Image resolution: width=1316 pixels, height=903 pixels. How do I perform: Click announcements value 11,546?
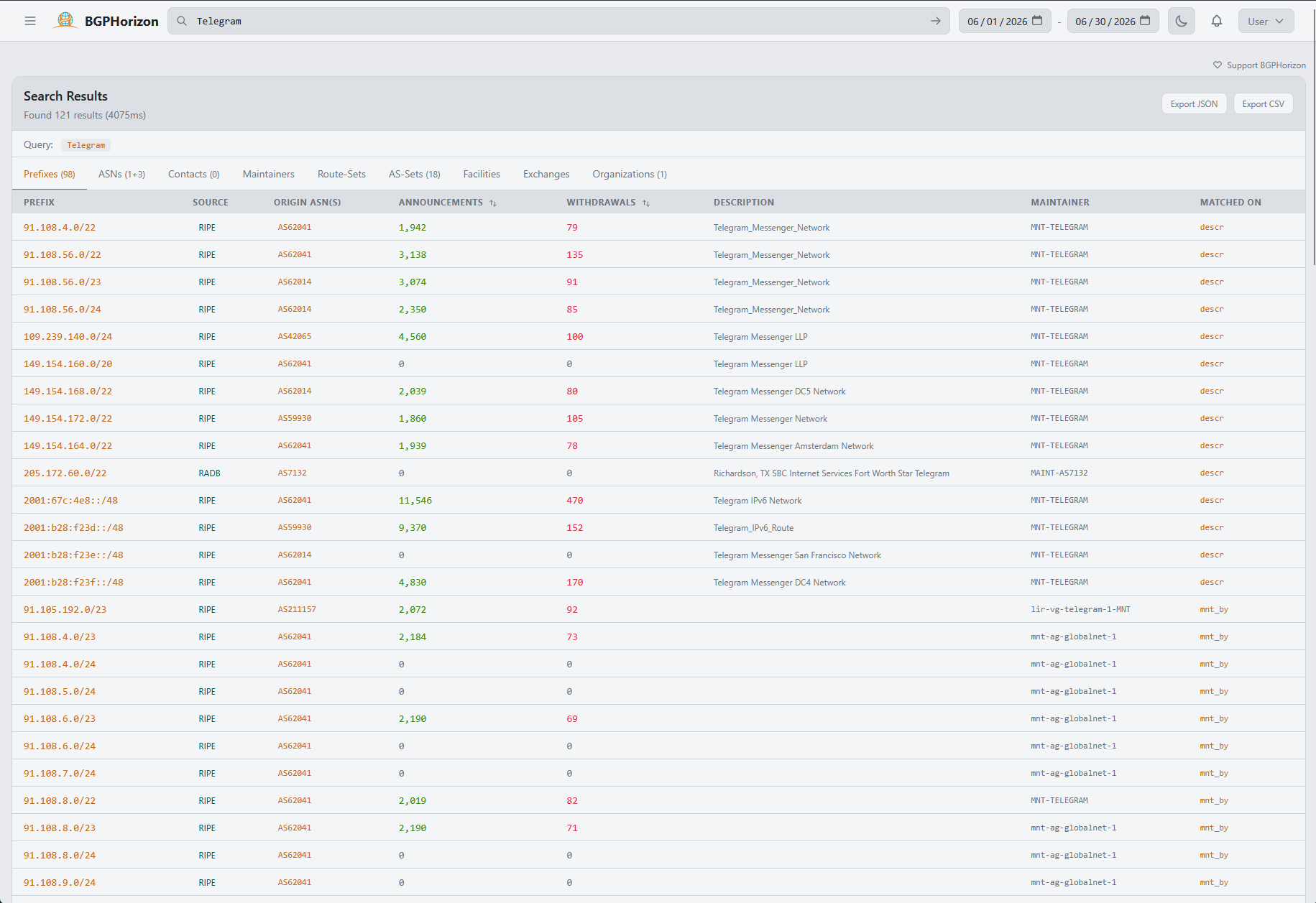pyautogui.click(x=415, y=501)
